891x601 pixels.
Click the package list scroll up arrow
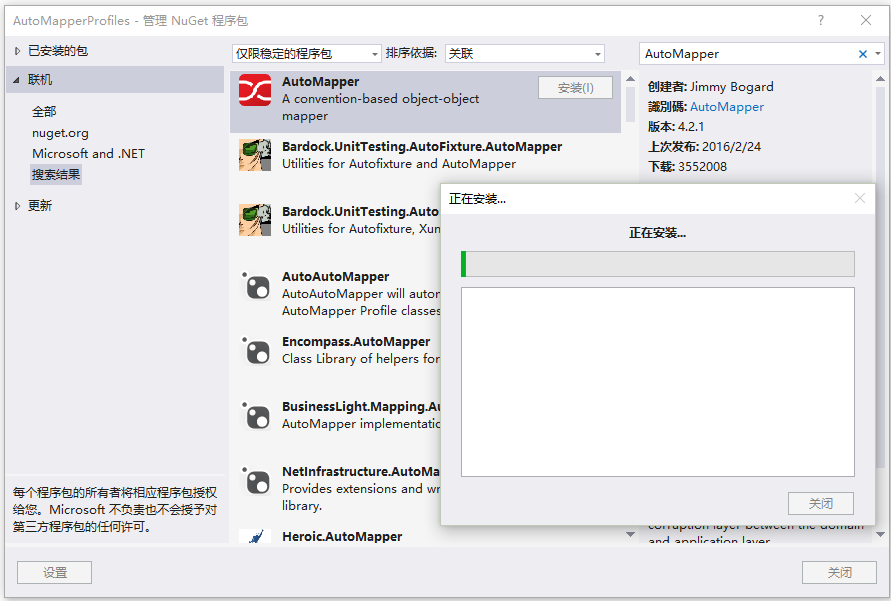[x=630, y=79]
